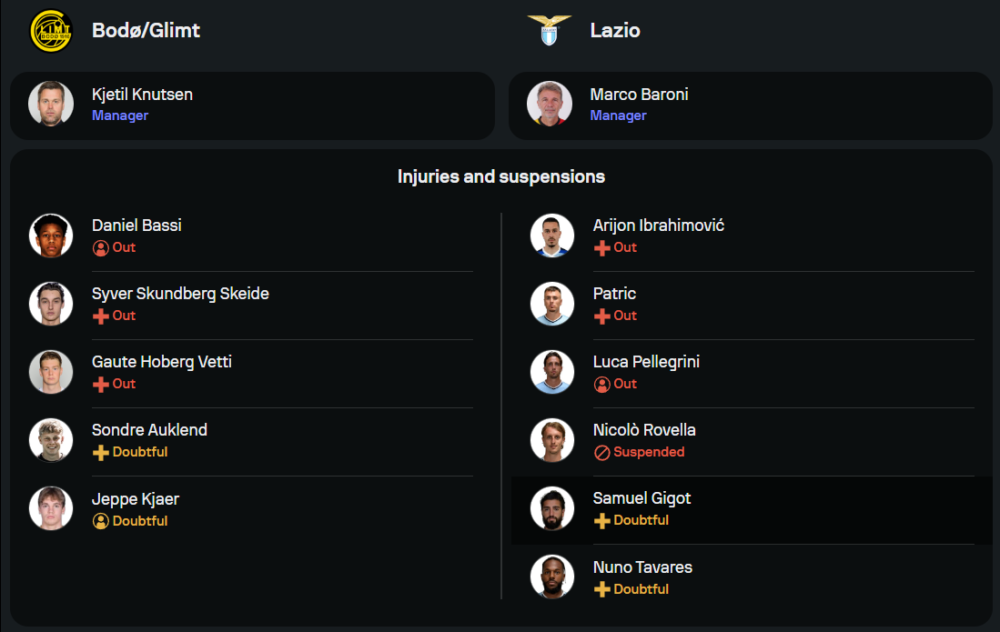Open Kjetil Knutsen's manager photo

point(51,104)
